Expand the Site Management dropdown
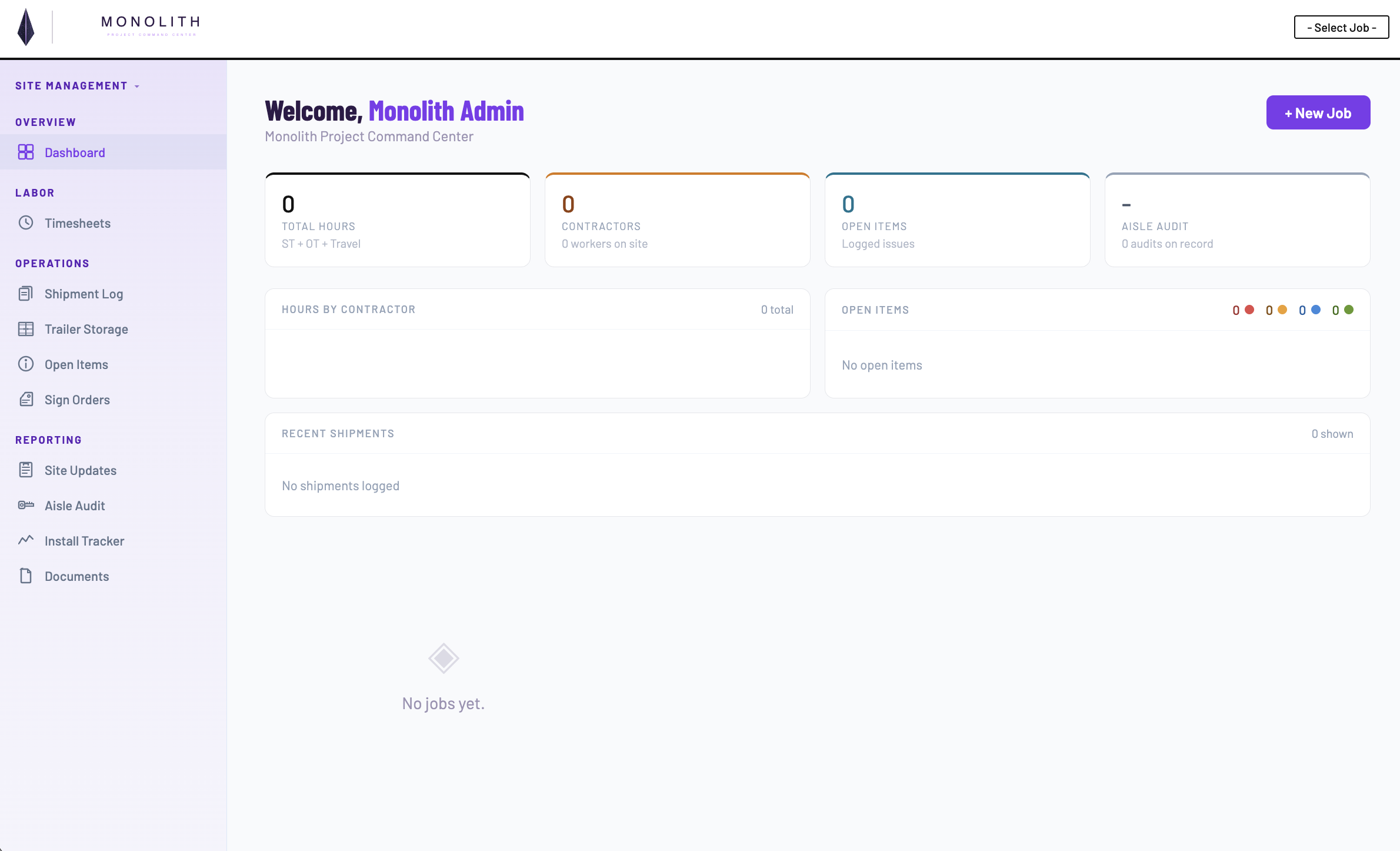The image size is (1400, 851). (x=77, y=85)
